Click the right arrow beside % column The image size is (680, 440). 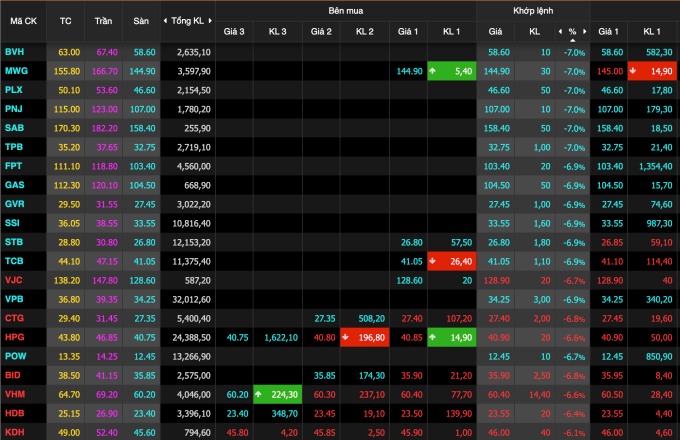[x=585, y=31]
